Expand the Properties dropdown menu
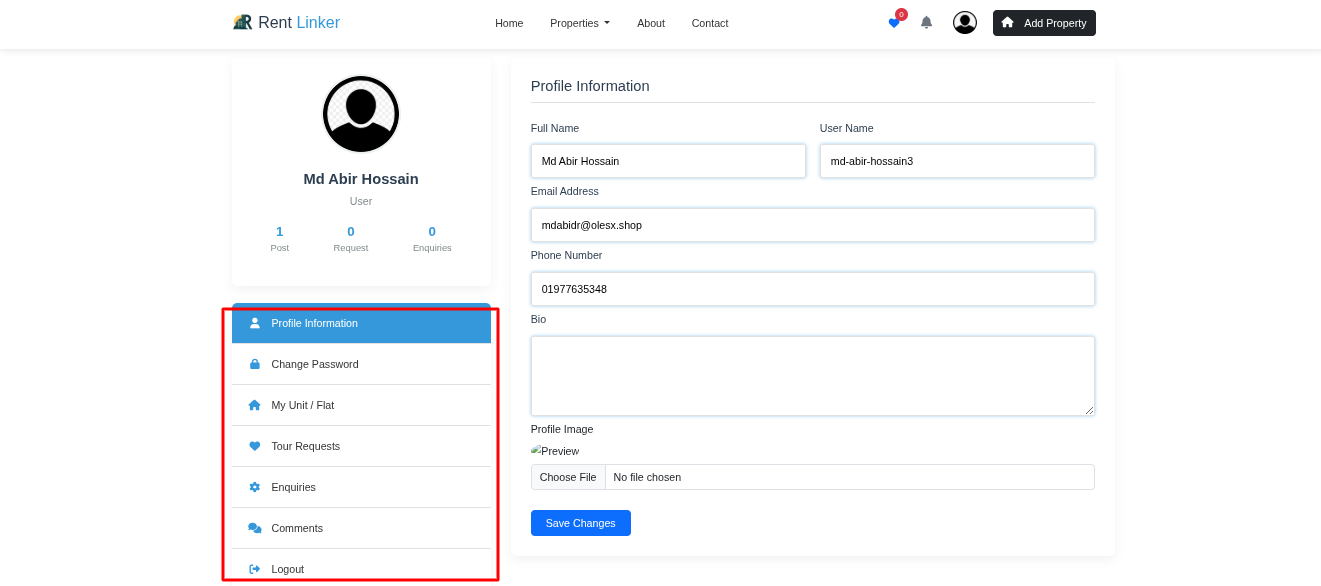1321x586 pixels. (x=579, y=23)
